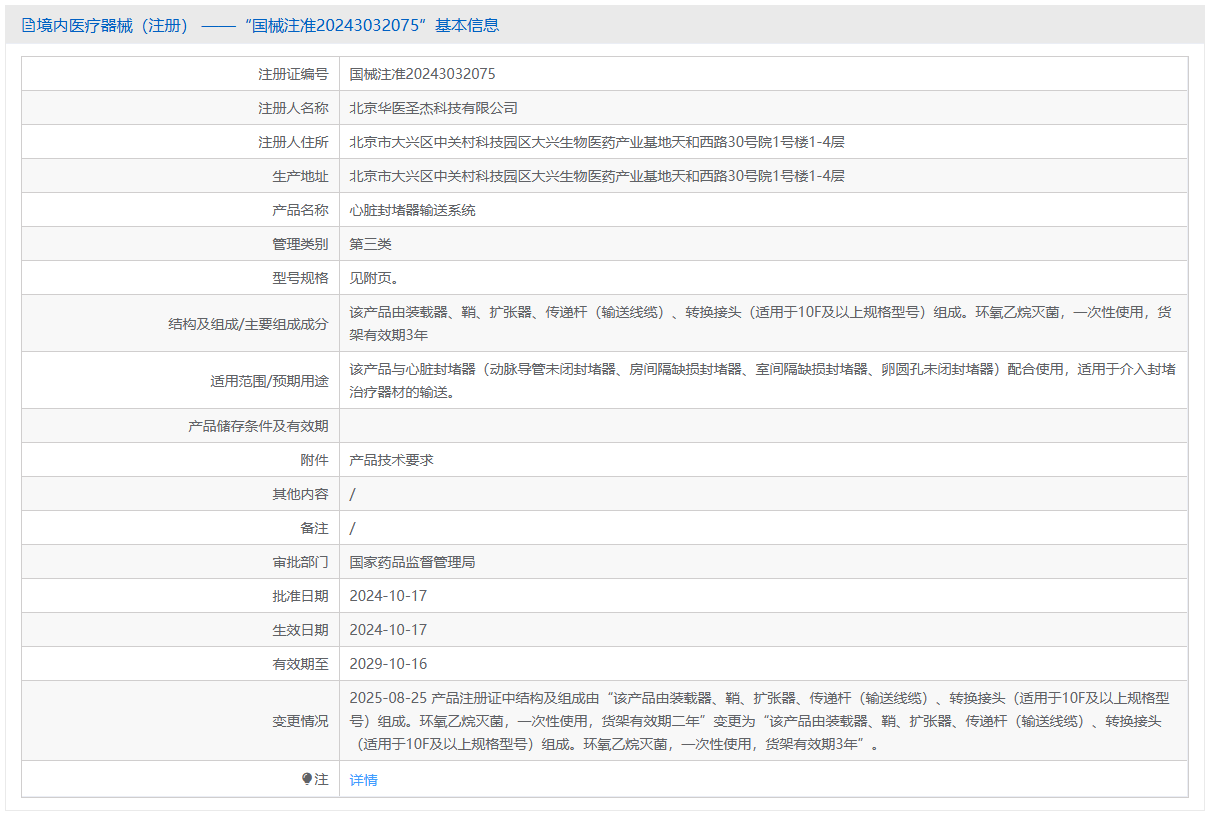Click the 注册人名称 label
Image resolution: width=1212 pixels, height=837 pixels.
click(x=293, y=108)
